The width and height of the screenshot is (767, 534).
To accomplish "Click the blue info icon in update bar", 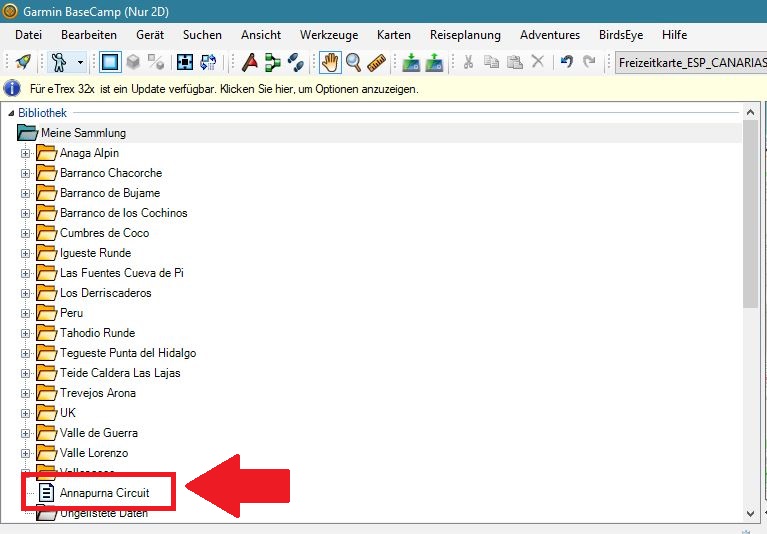I will point(12,89).
